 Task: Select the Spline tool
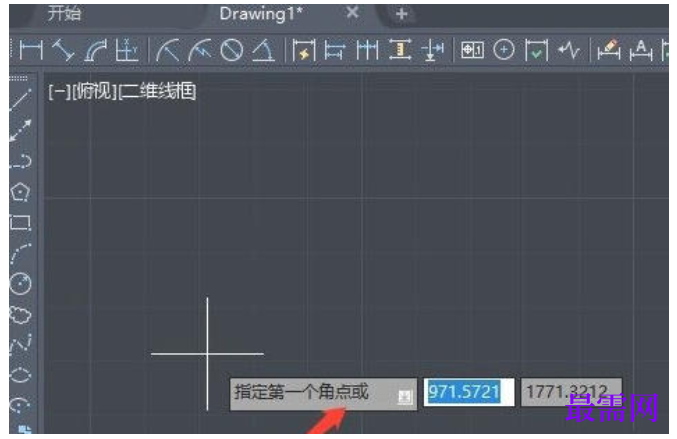click(x=20, y=344)
